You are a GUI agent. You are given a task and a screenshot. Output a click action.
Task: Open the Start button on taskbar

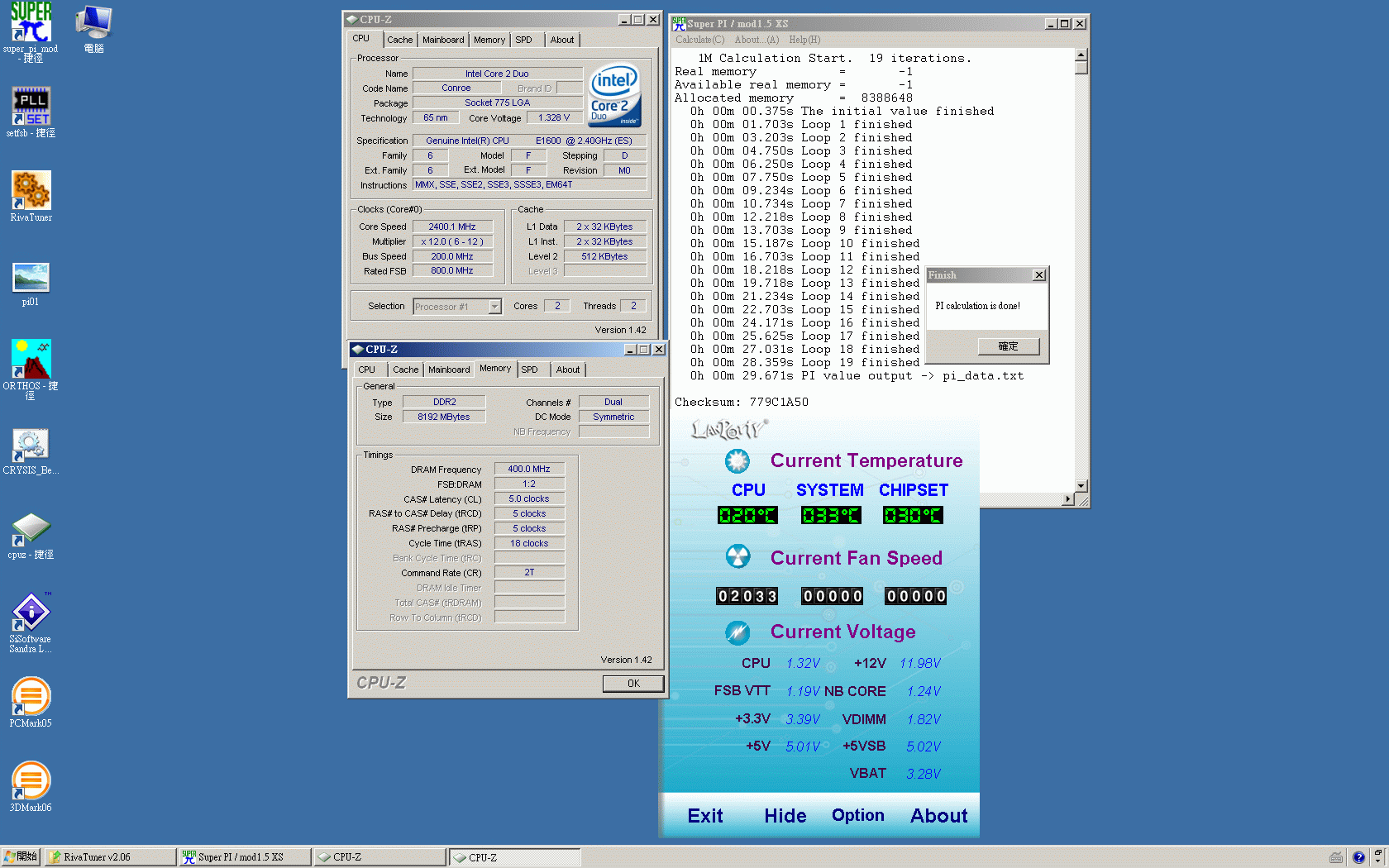[21, 856]
